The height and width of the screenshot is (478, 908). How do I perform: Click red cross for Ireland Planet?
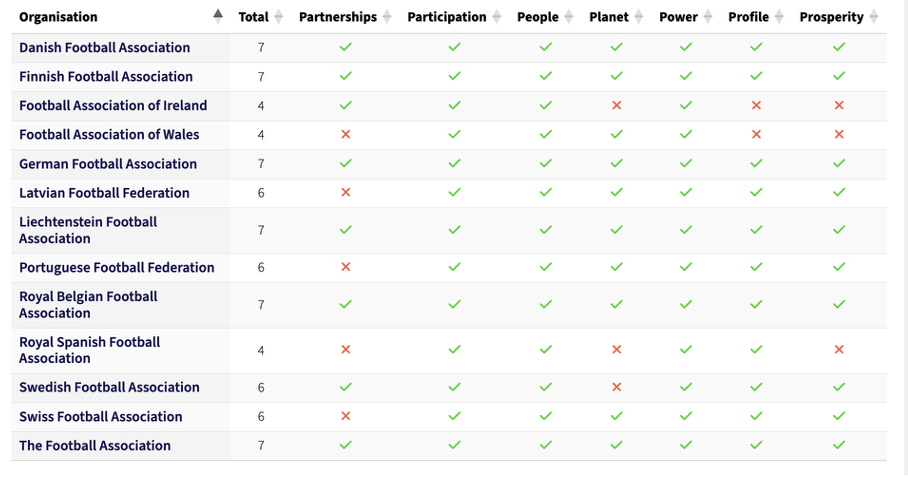(x=616, y=105)
